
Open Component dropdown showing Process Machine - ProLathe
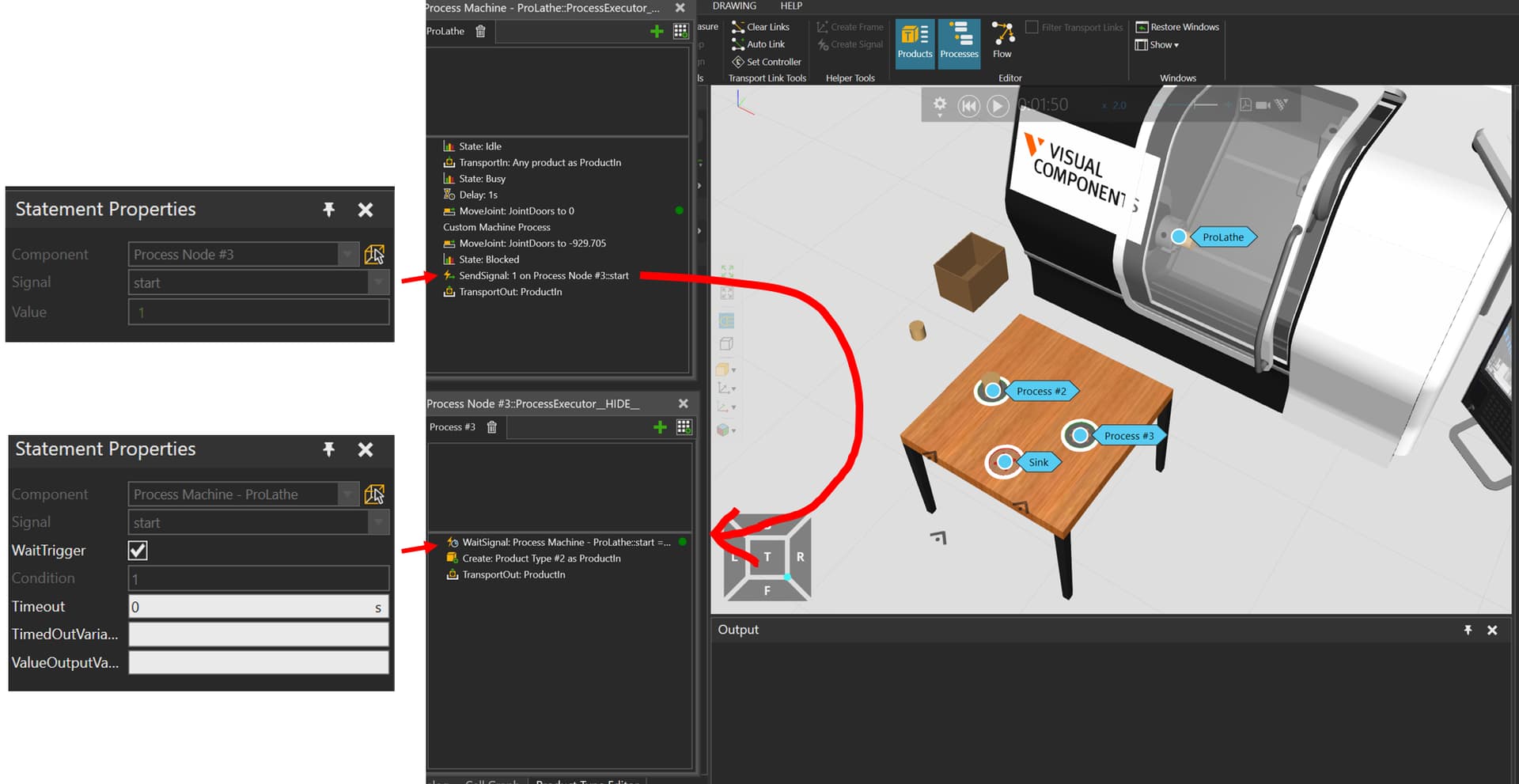[x=347, y=494]
